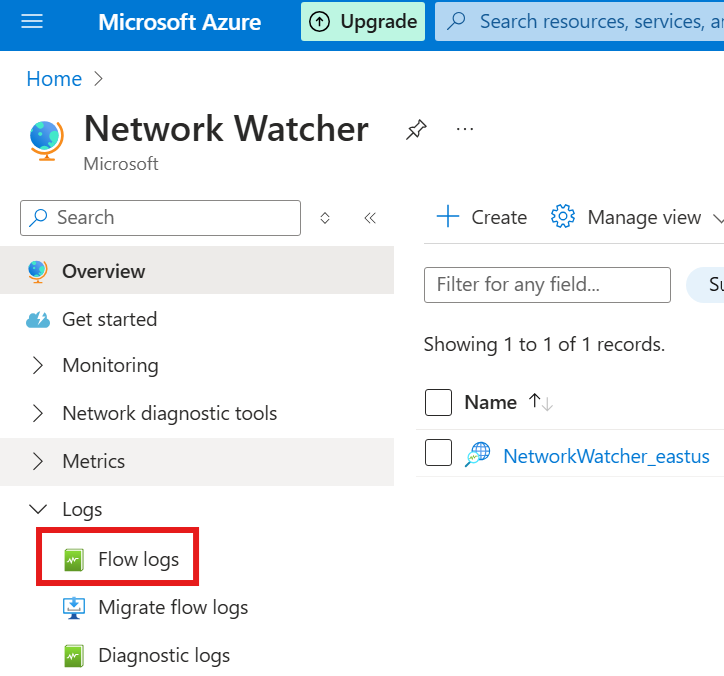This screenshot has height=676, width=724.
Task: Open Manage view dropdown
Action: [x=637, y=217]
